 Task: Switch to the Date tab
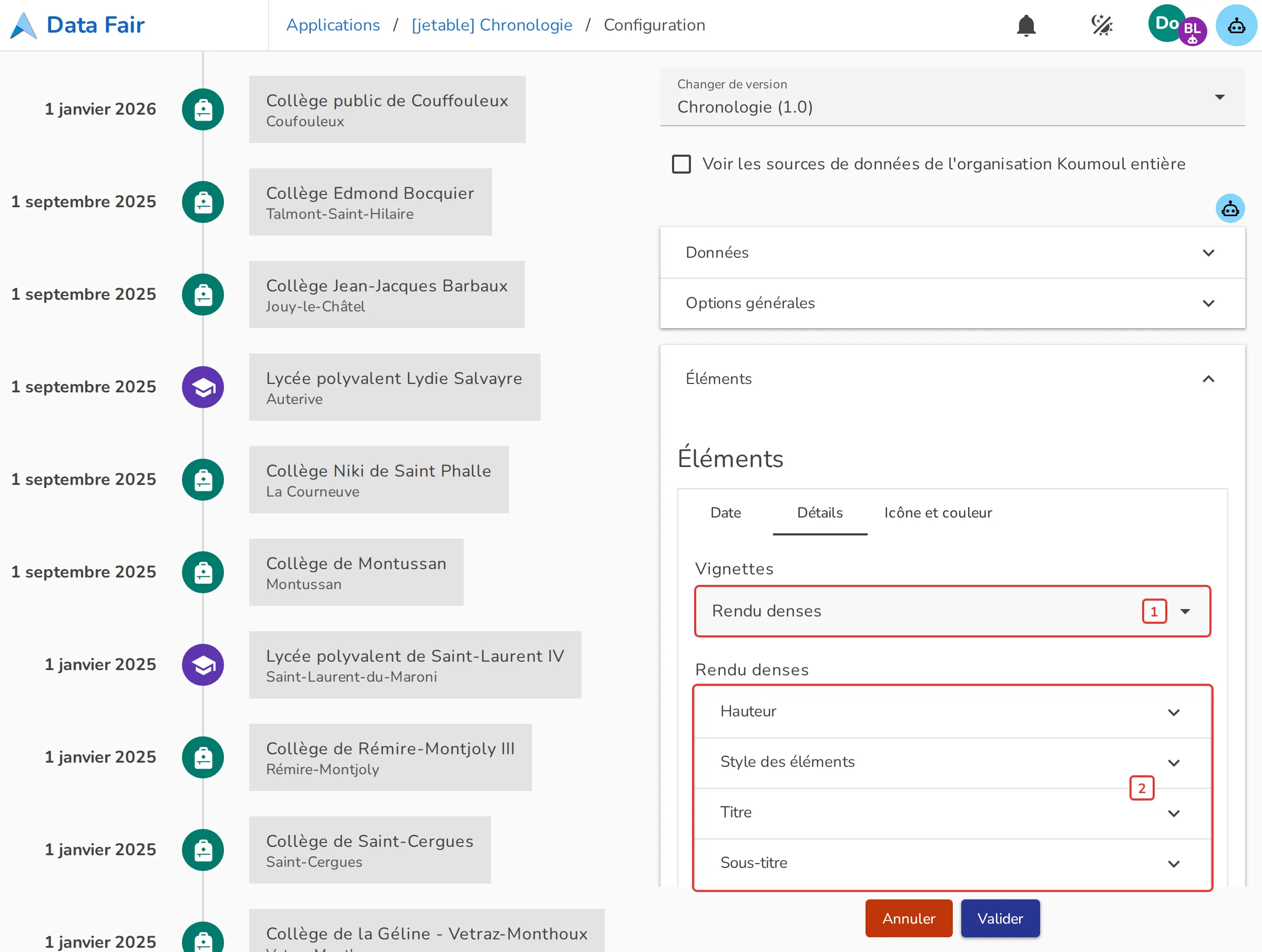[x=726, y=512]
